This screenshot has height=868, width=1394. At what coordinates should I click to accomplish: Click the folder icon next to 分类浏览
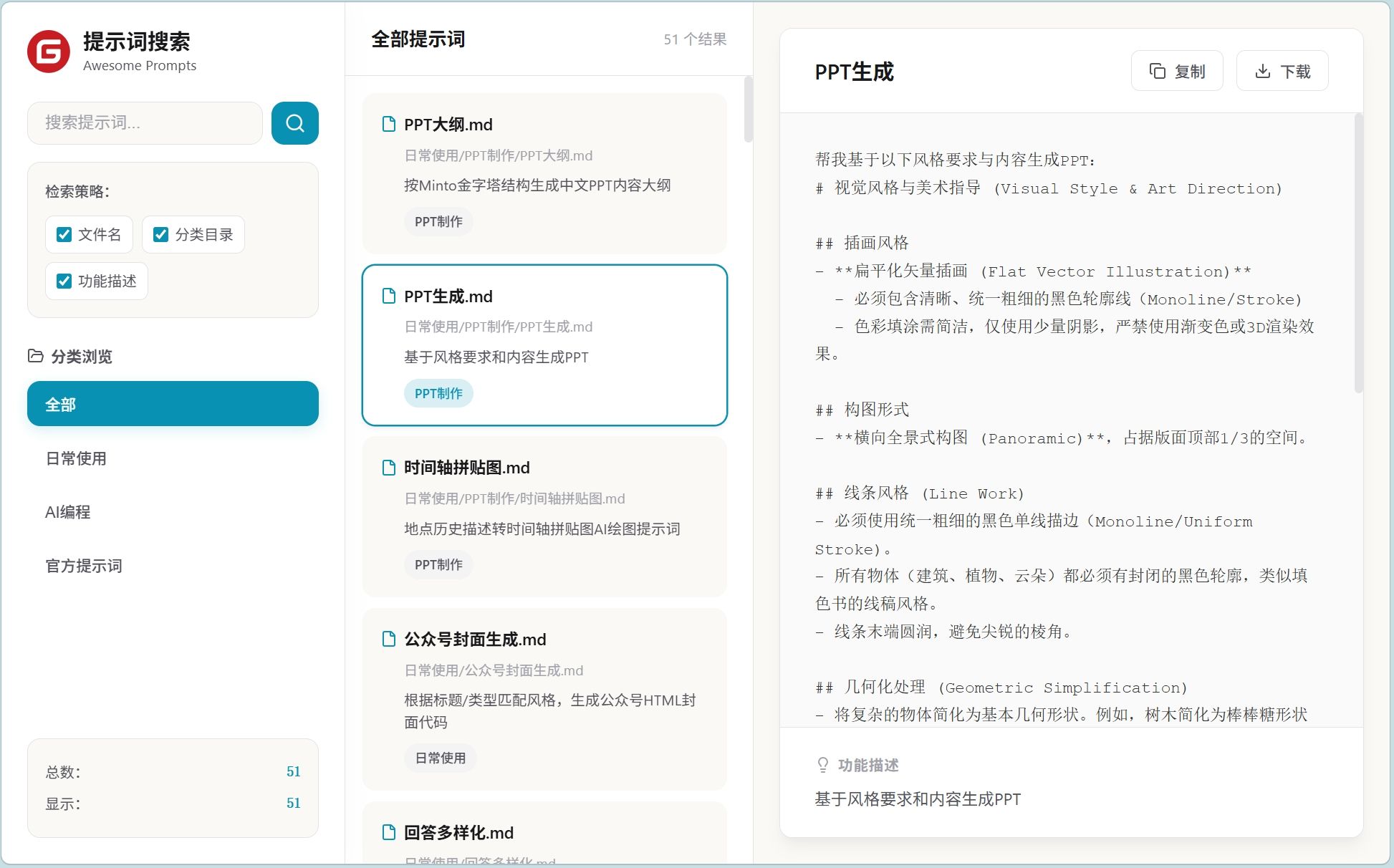[35, 356]
